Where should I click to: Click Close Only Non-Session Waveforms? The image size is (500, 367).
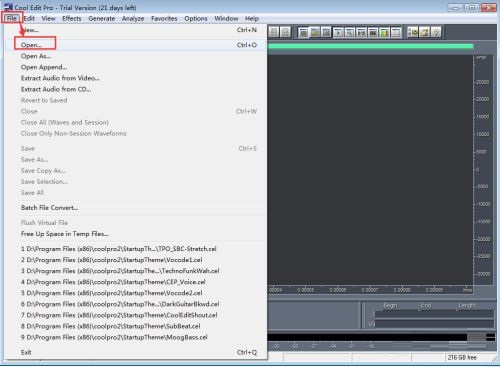pos(136,133)
